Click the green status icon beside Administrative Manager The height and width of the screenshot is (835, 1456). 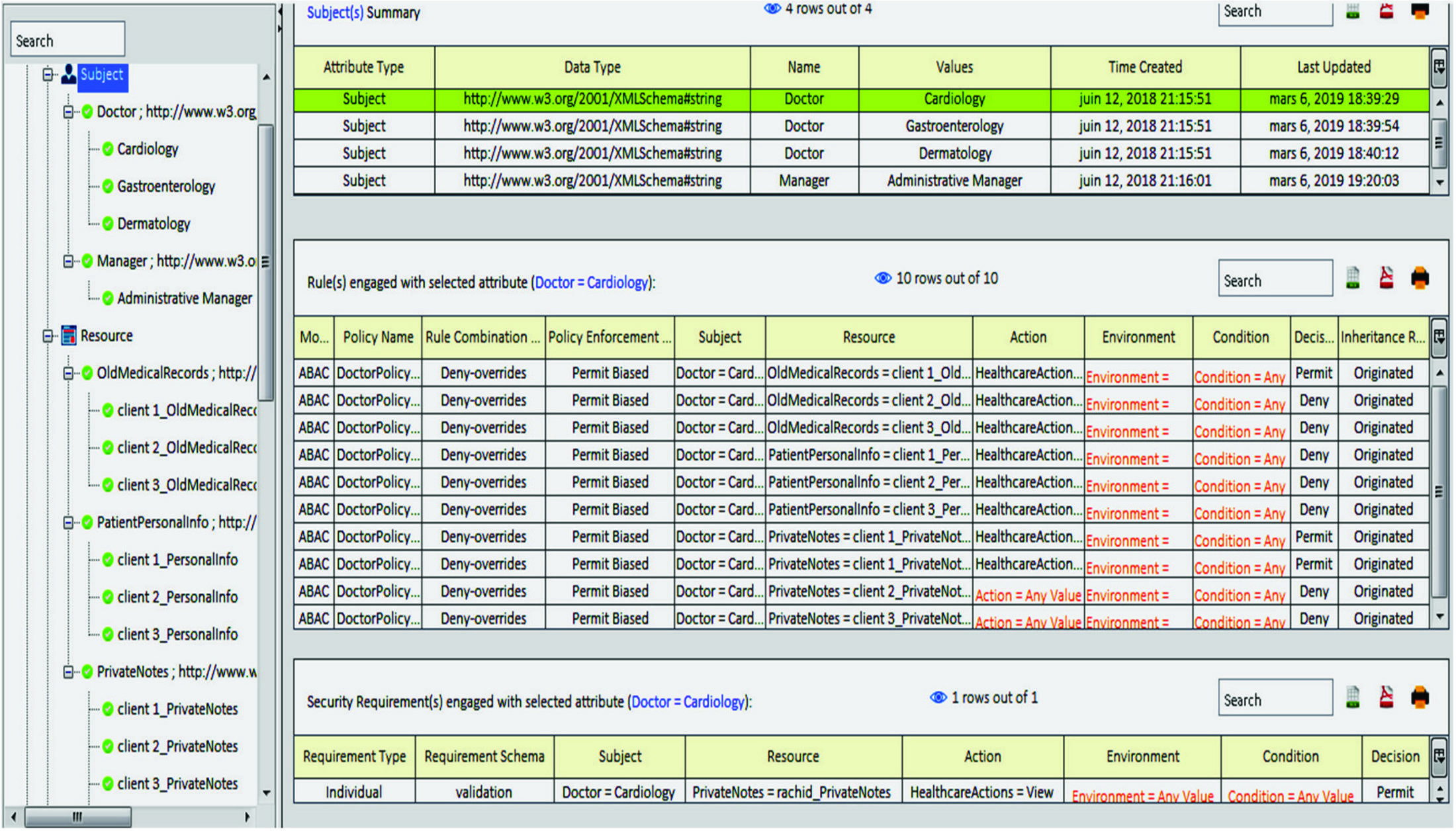point(108,298)
